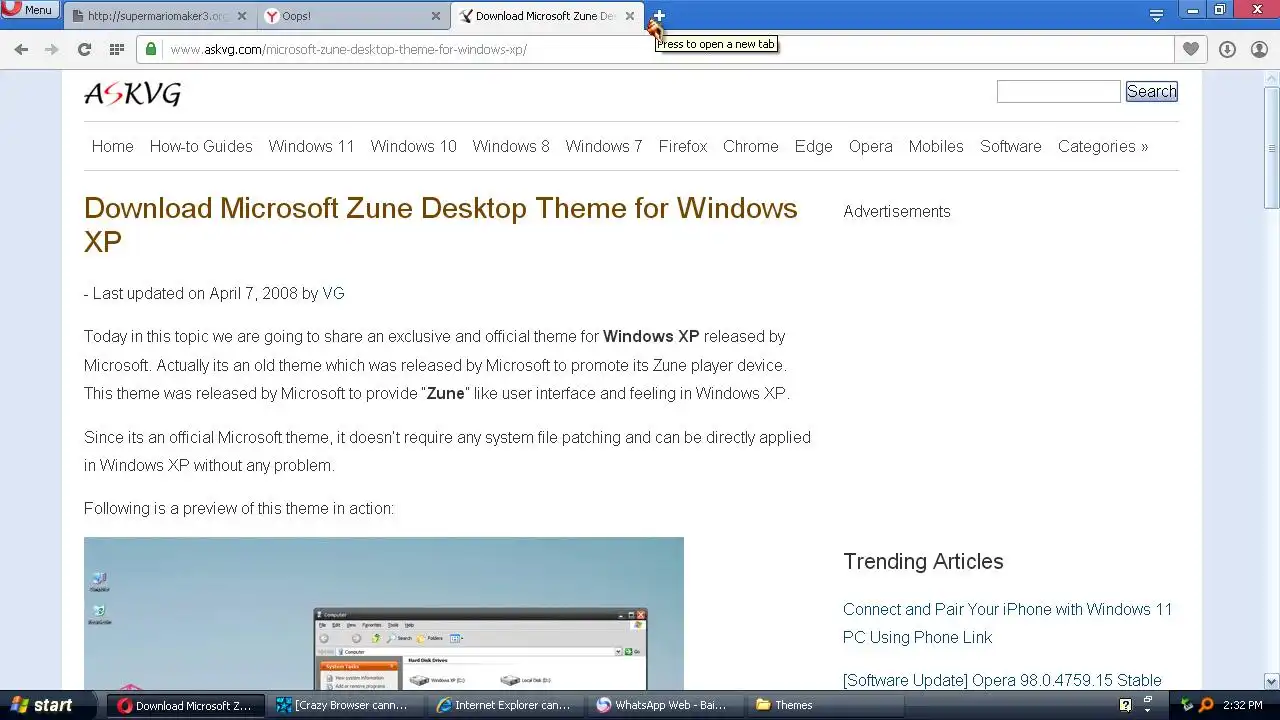1280x720 pixels.
Task: Open the Opera 98.0.4759.15 Software Update article
Action: pos(1002,680)
